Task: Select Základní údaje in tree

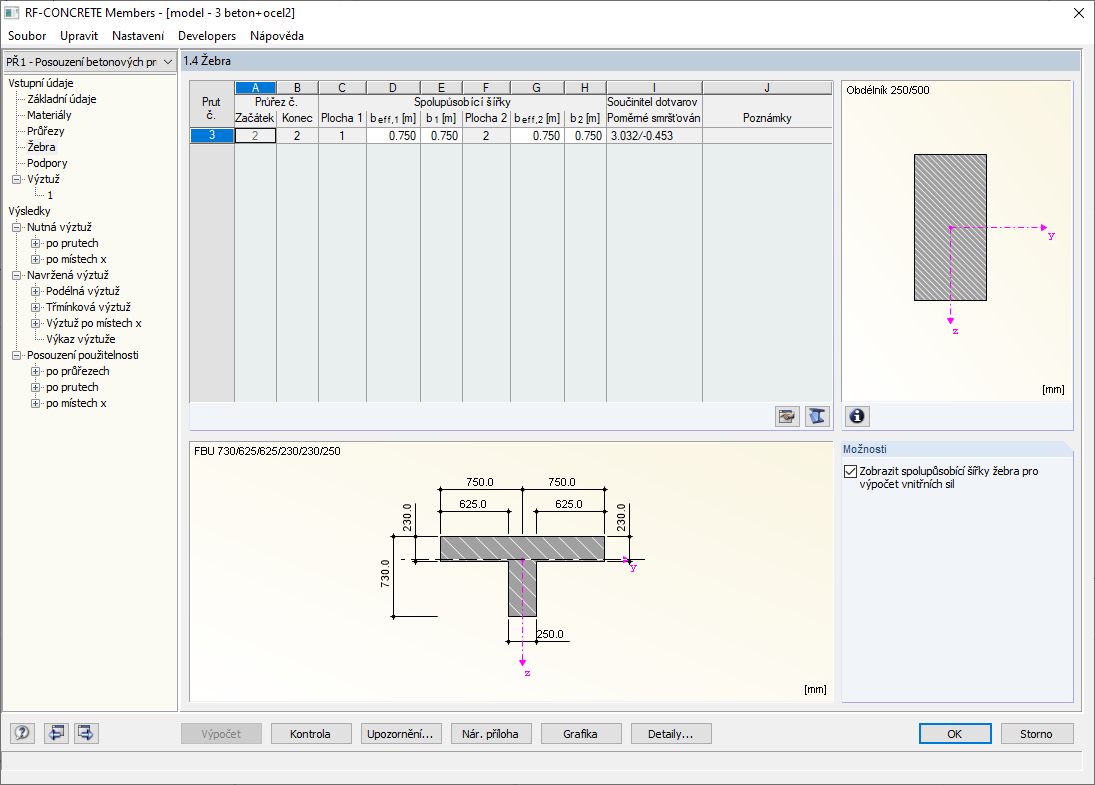Action: pos(61,99)
